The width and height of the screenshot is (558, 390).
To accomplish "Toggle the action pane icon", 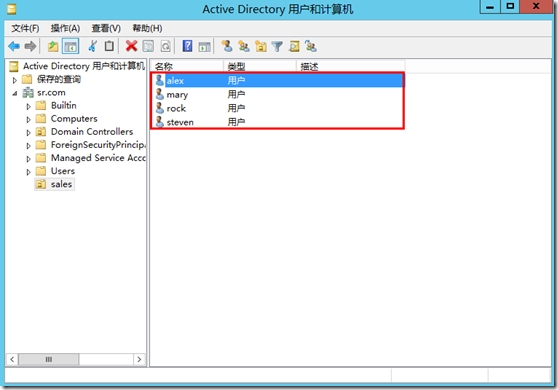I will point(205,46).
